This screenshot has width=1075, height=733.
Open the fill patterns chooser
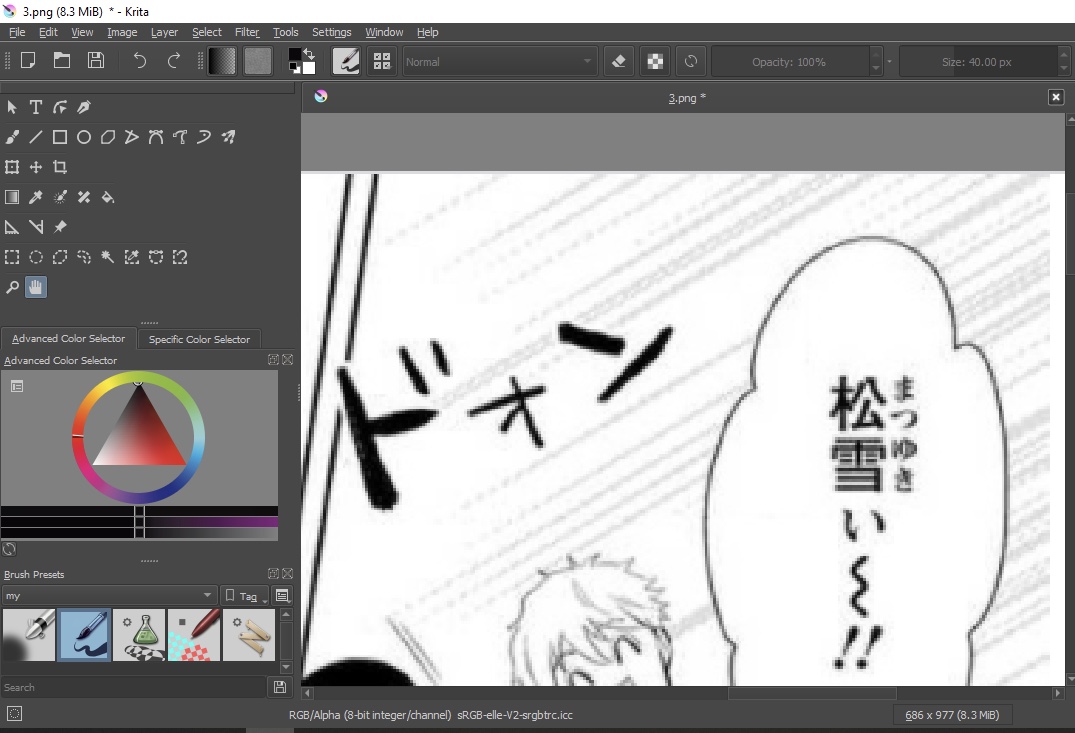[258, 61]
